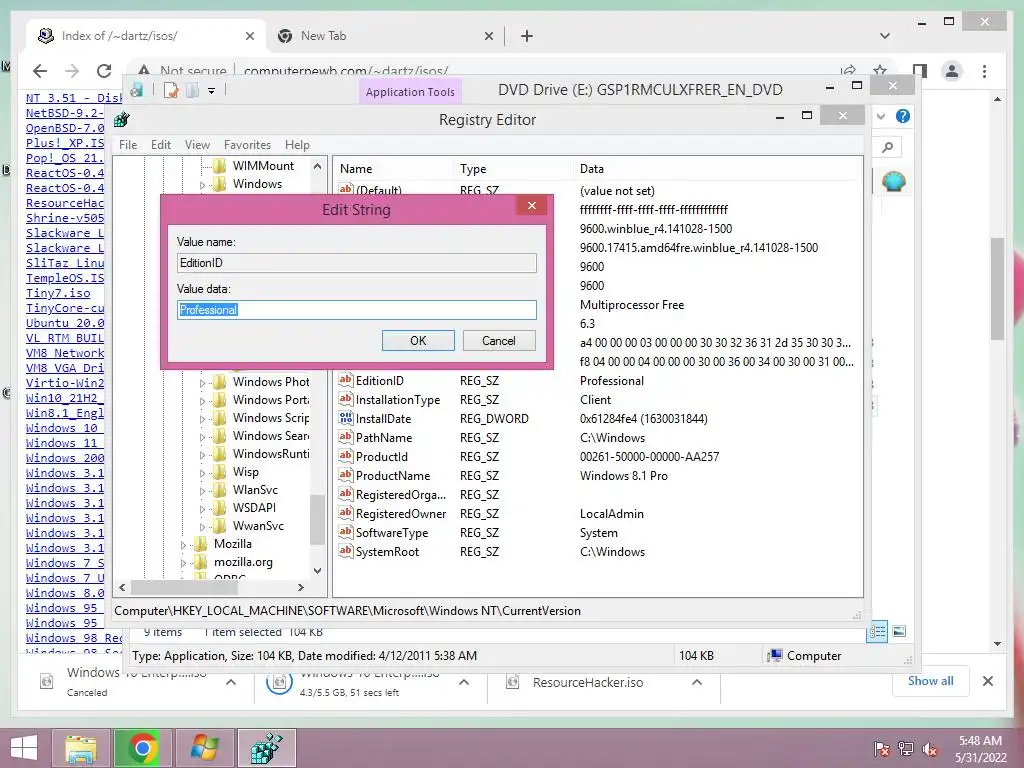Screen dimensions: 1024x768
Task: Open File Explorer from the taskbar
Action: coord(81,748)
